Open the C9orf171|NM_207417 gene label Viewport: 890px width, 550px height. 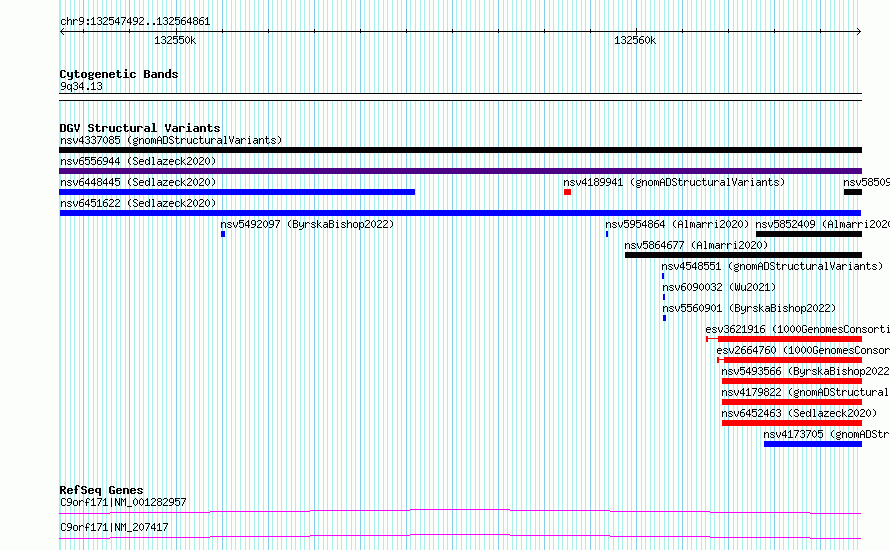[114, 527]
